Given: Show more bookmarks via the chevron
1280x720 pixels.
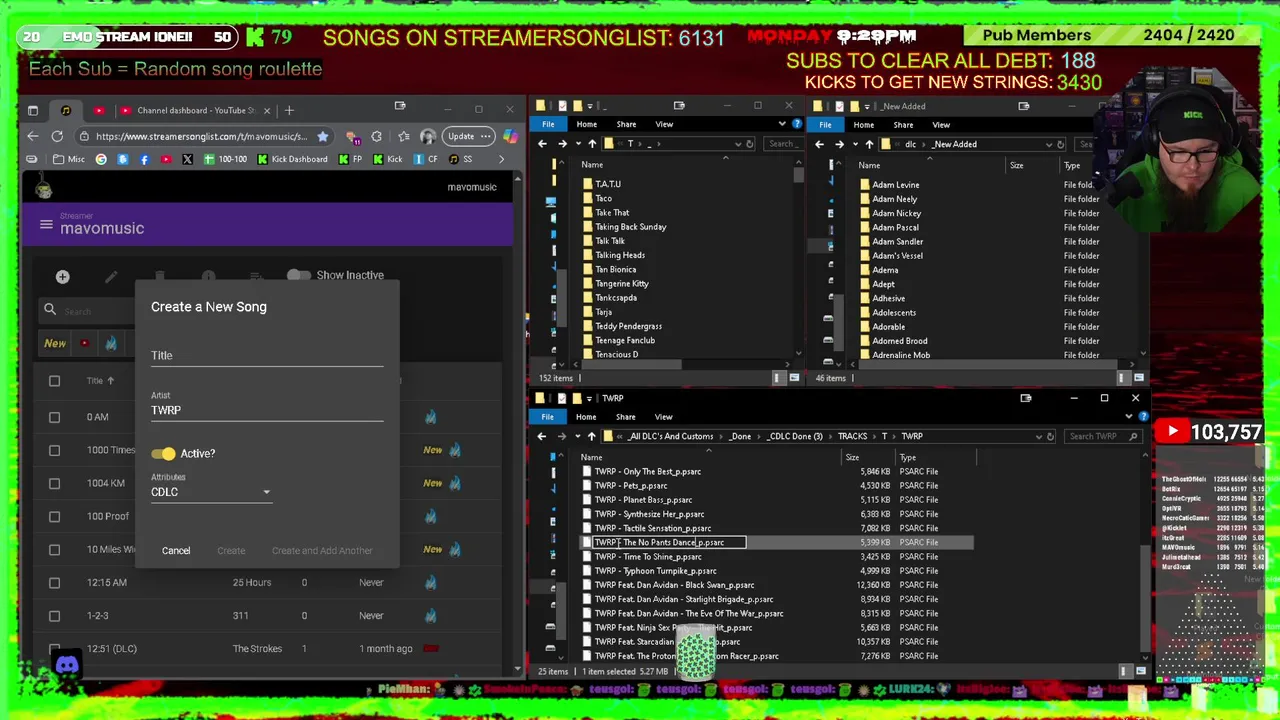Looking at the screenshot, I should click(502, 159).
